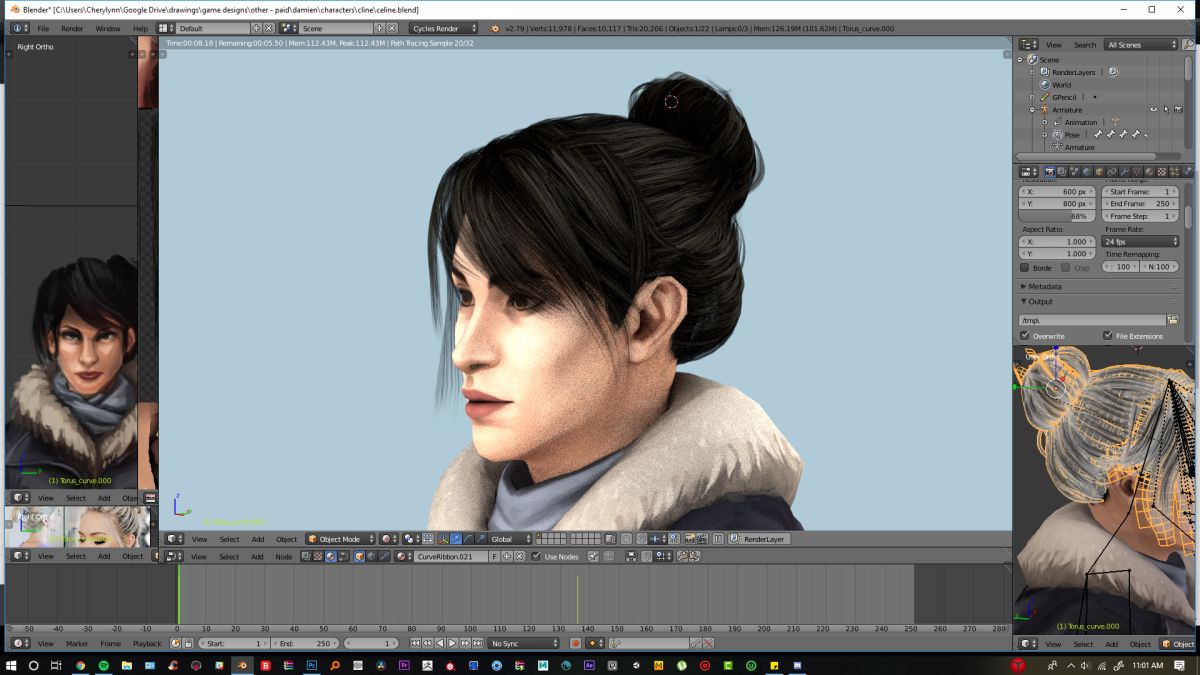Image resolution: width=1200 pixels, height=675 pixels.
Task: Collapse the Scene tree in outliner
Action: click(x=1020, y=60)
